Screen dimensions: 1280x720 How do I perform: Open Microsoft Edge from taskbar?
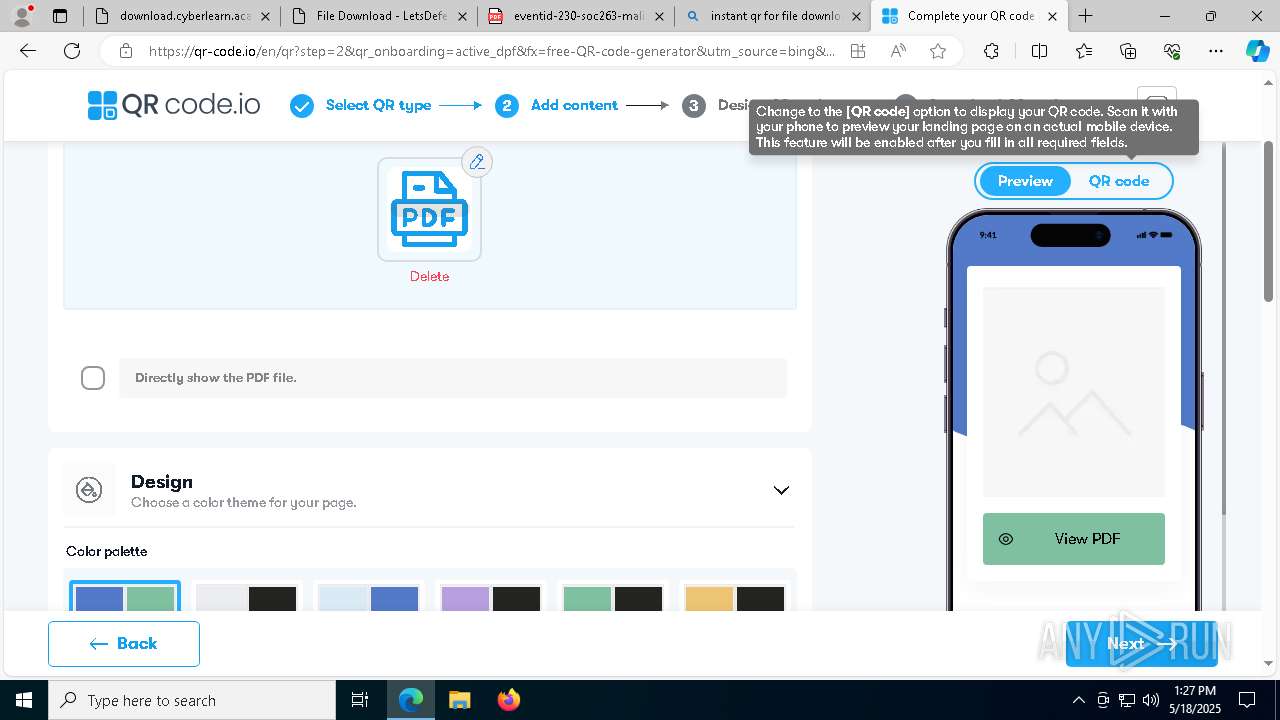411,700
